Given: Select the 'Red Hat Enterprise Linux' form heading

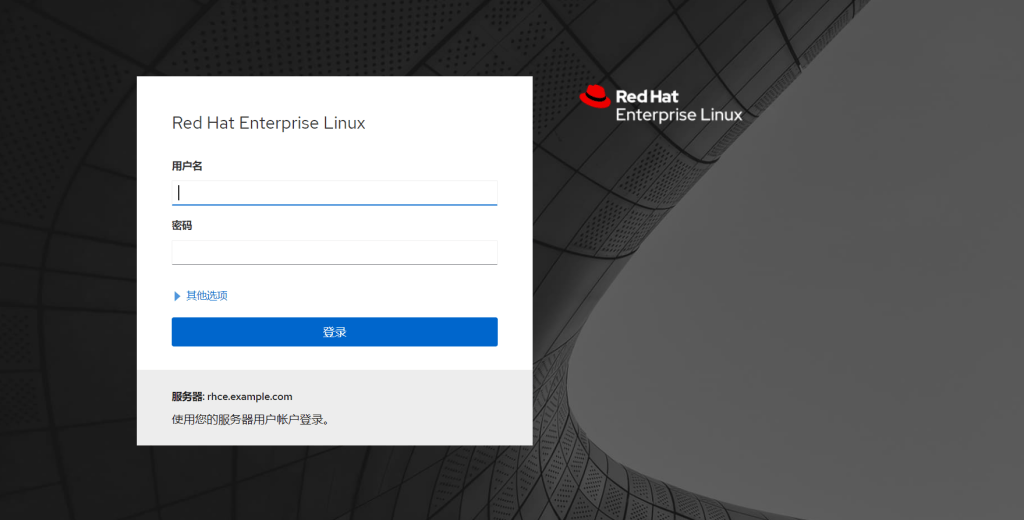Looking at the screenshot, I should point(268,123).
